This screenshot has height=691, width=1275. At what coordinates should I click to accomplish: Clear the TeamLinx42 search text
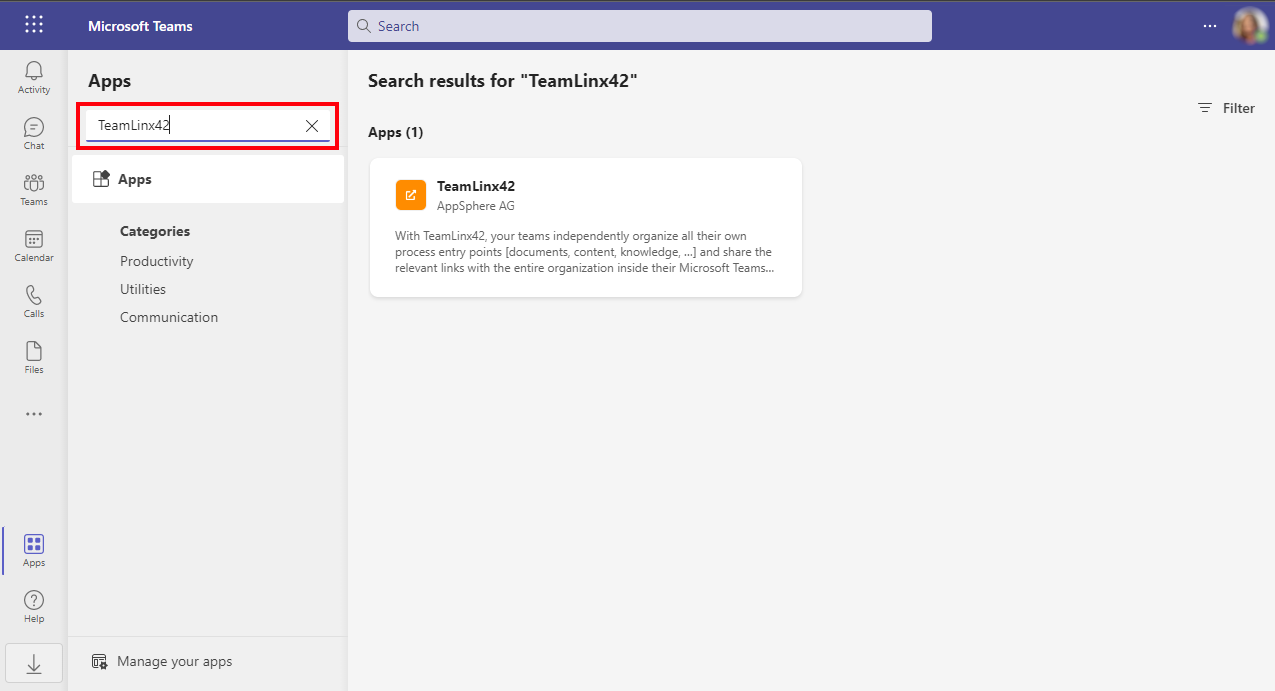point(311,125)
